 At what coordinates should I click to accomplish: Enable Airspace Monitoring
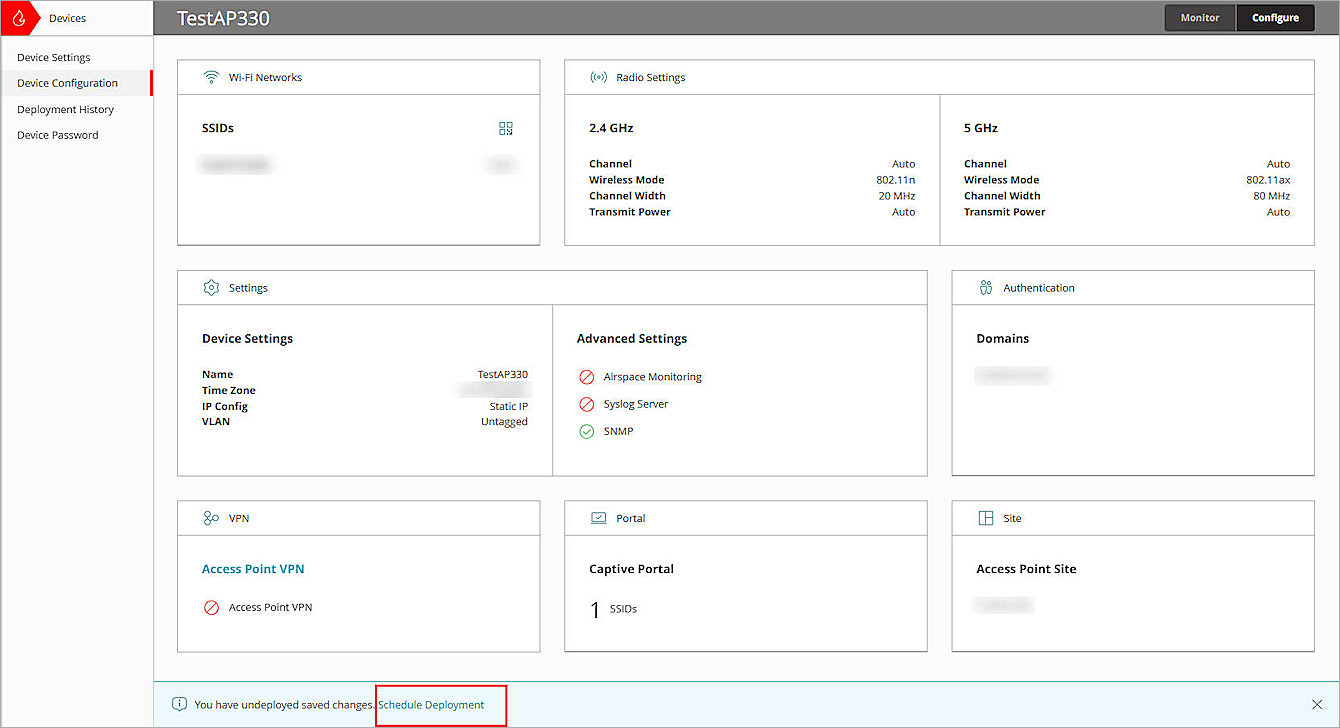coord(585,377)
